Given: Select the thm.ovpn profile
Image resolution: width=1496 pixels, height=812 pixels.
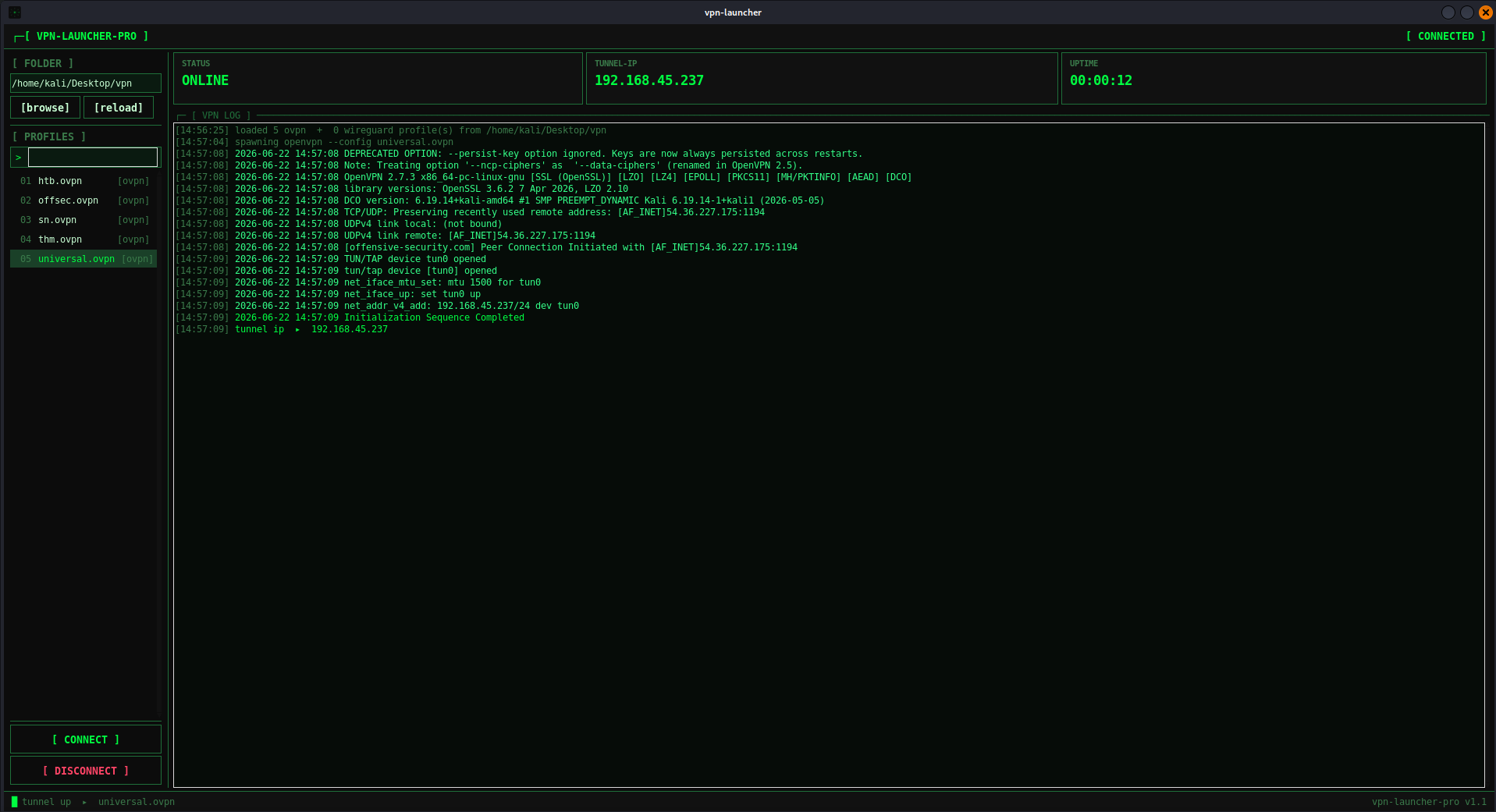Looking at the screenshot, I should point(84,239).
